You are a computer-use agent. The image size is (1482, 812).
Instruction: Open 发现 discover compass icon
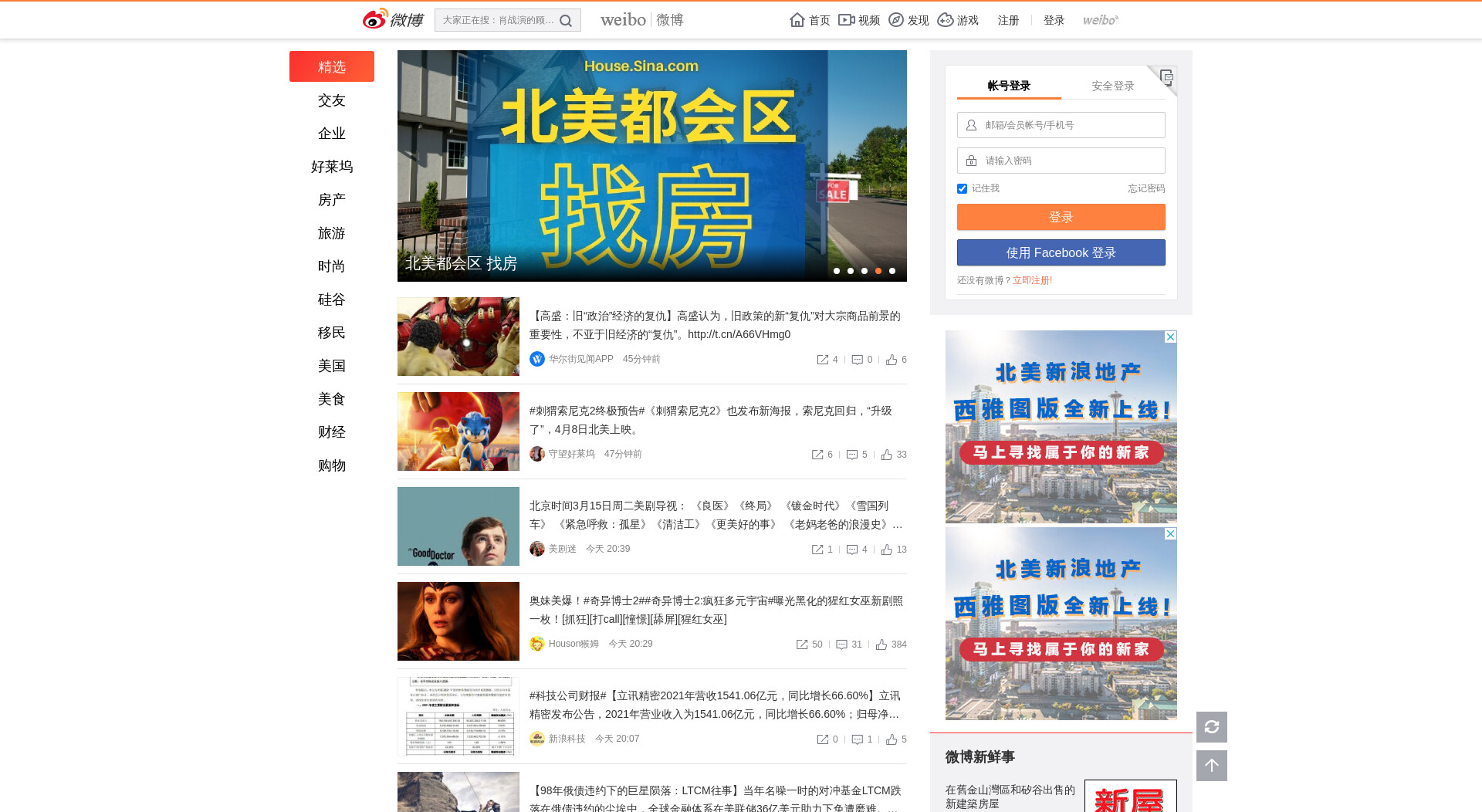pyautogui.click(x=896, y=20)
